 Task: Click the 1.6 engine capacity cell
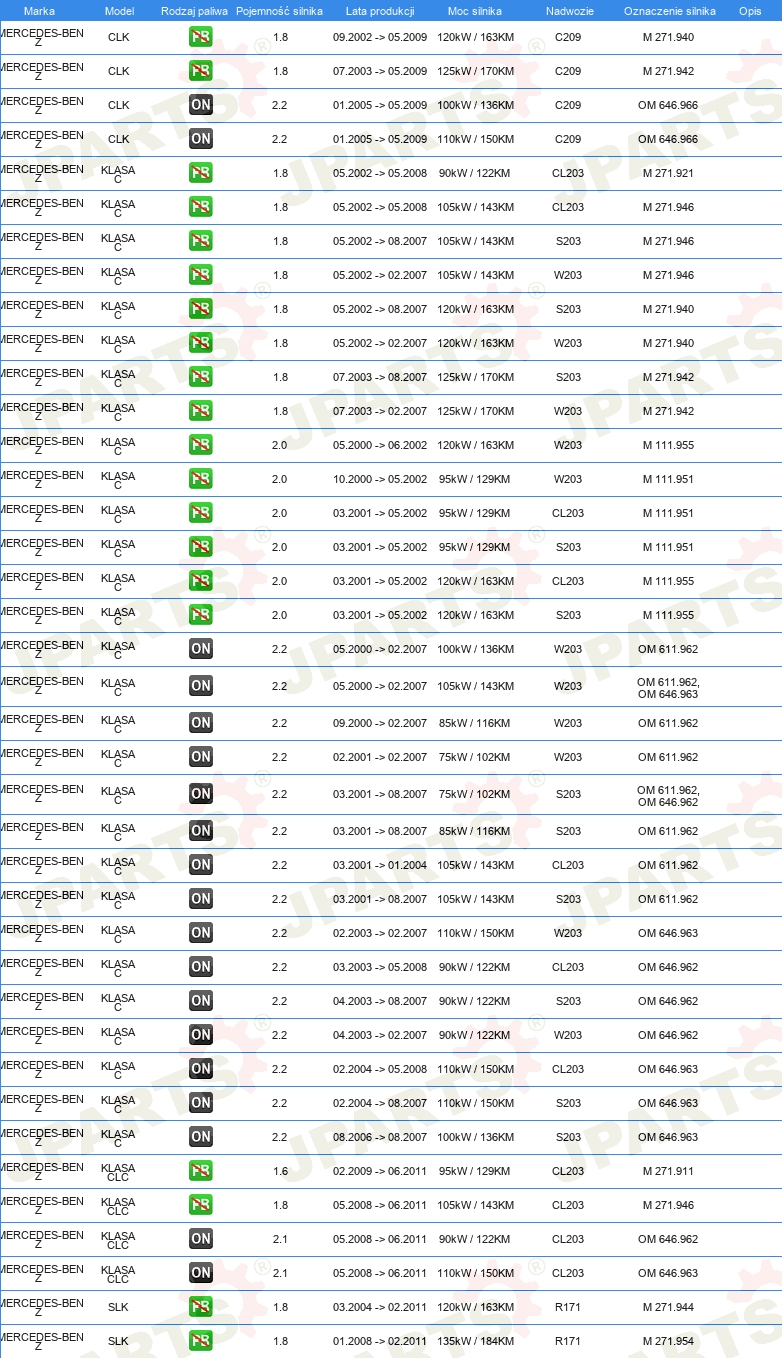pyautogui.click(x=280, y=1171)
